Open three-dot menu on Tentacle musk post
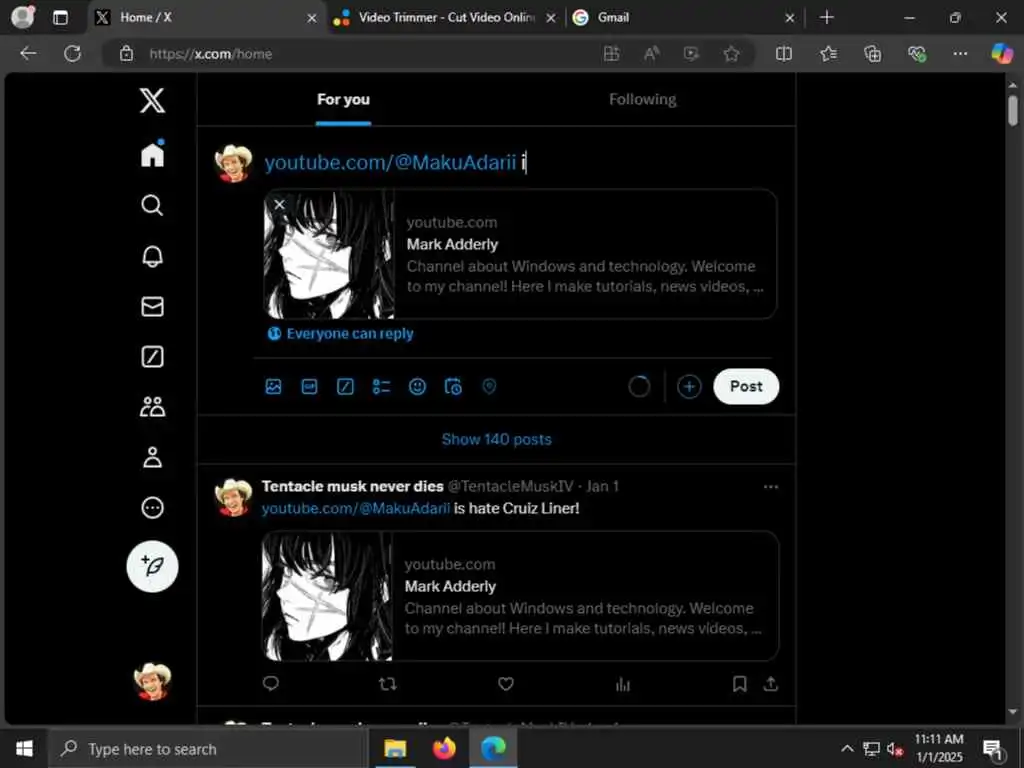The width and height of the screenshot is (1024, 768). (x=771, y=487)
